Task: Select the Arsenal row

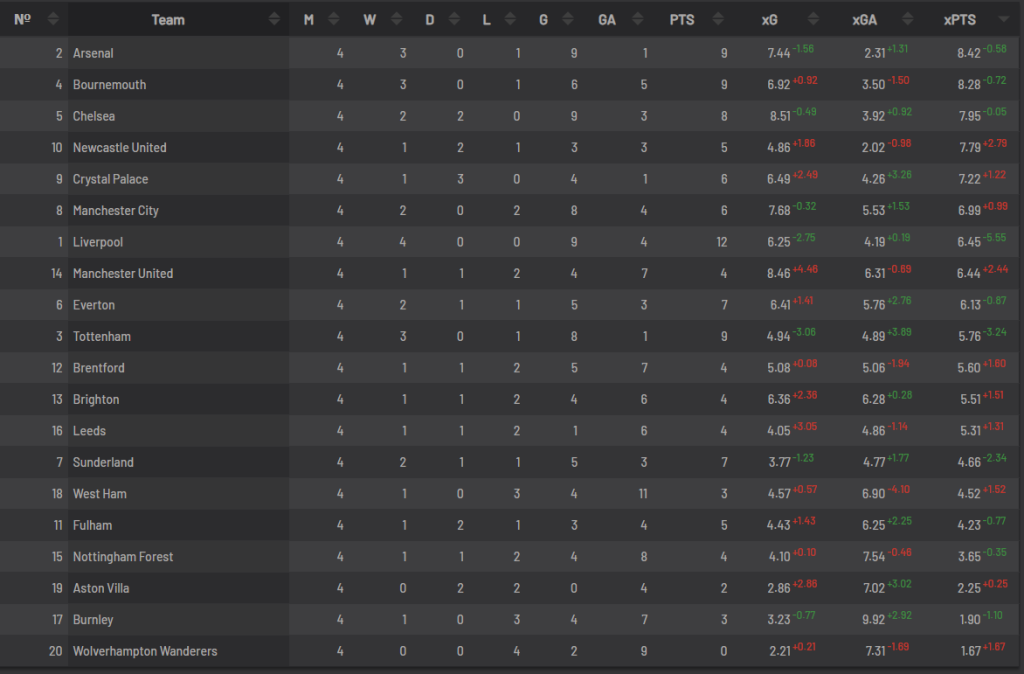Action: click(x=97, y=53)
